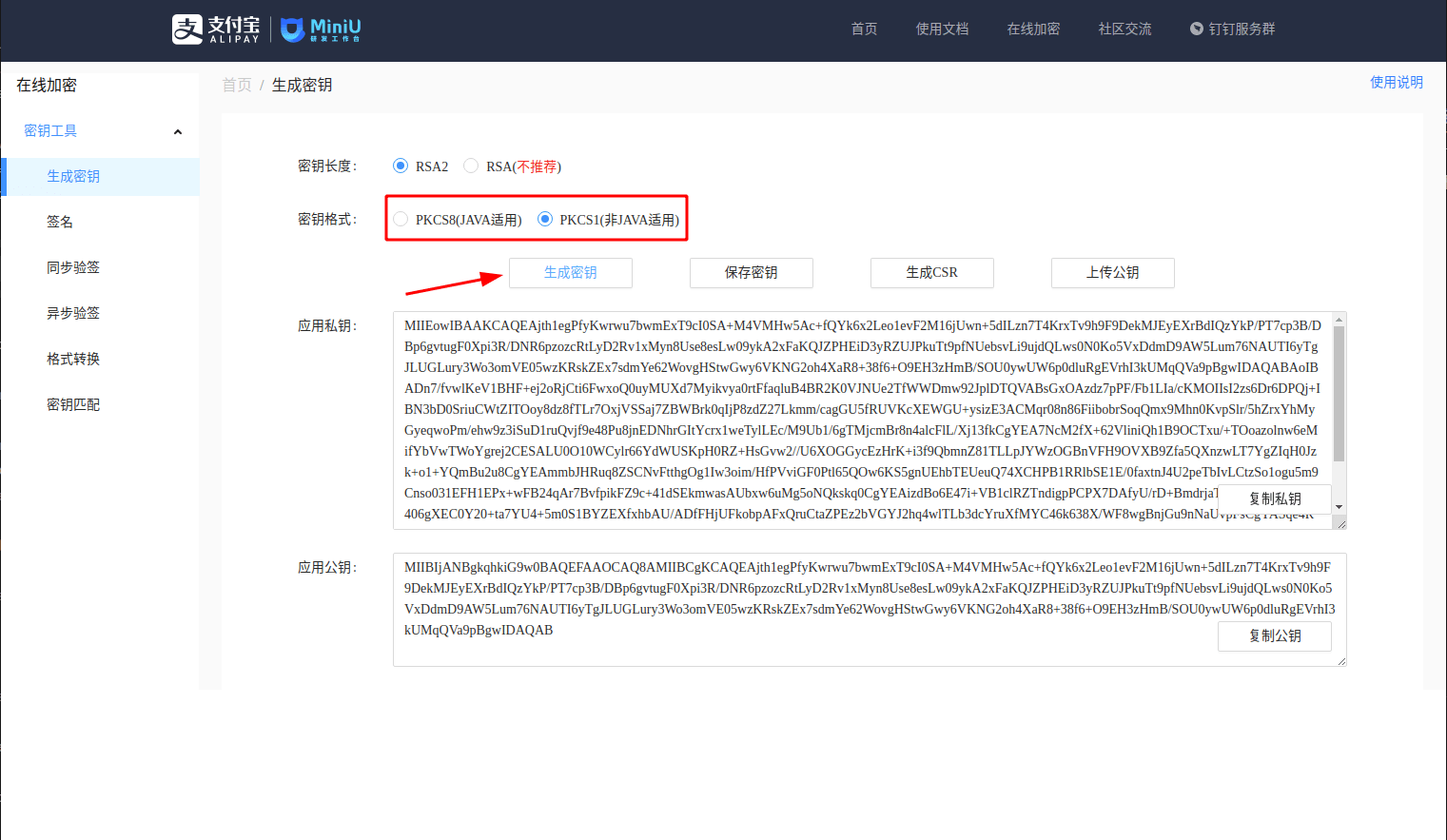The image size is (1447, 840).
Task: Collapse the 密钥工具 sidebar section
Action: click(177, 130)
